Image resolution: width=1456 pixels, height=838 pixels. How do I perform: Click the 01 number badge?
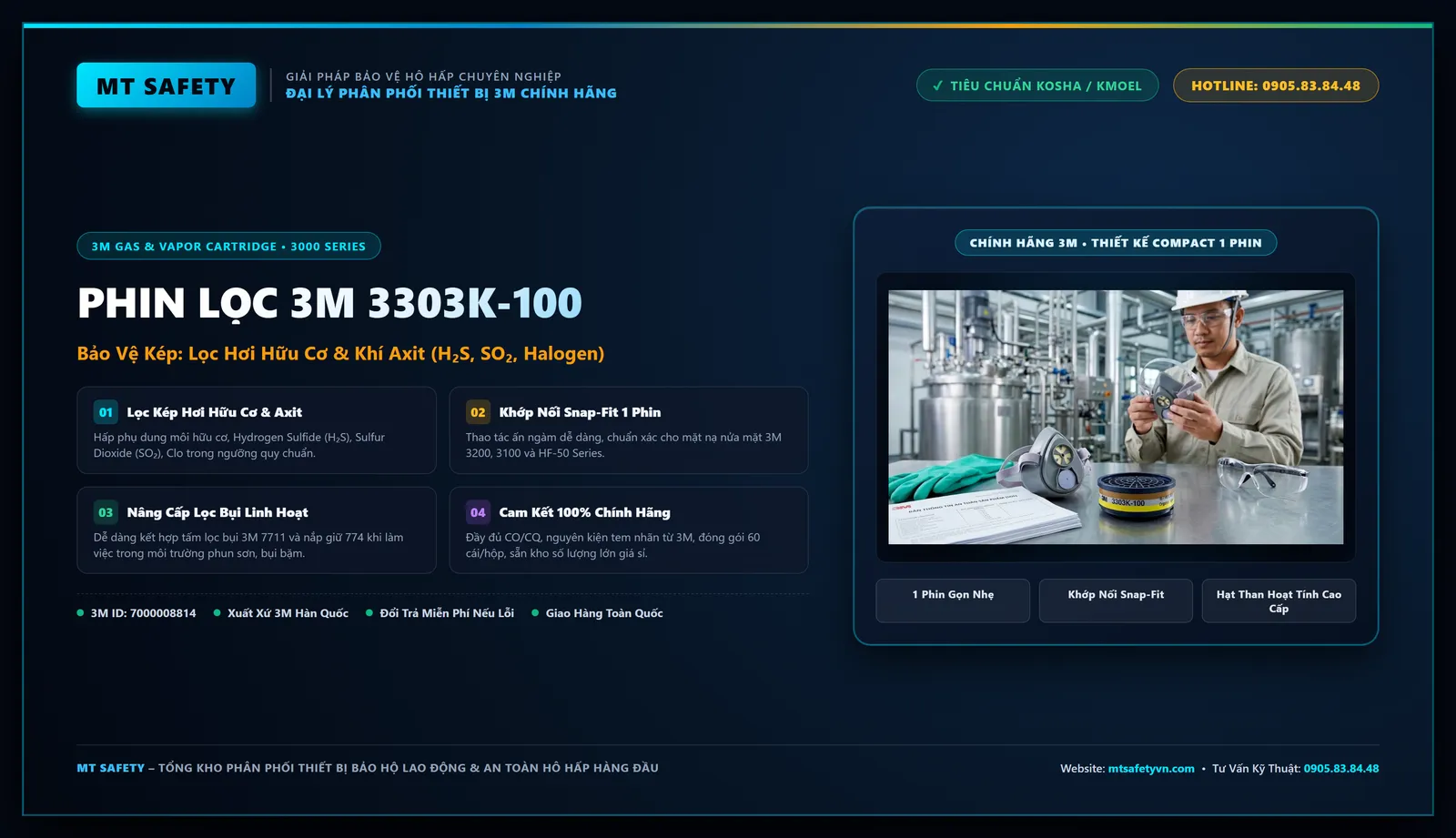coord(106,412)
